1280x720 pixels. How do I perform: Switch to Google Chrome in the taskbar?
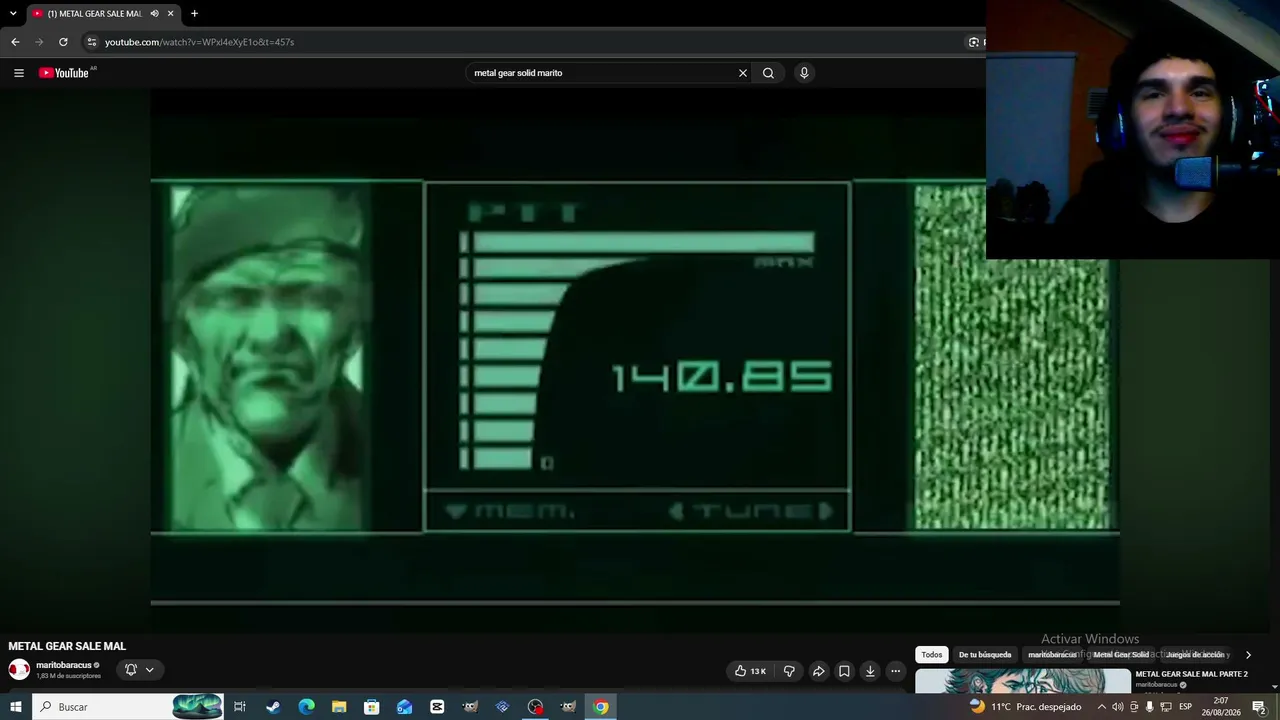point(600,707)
